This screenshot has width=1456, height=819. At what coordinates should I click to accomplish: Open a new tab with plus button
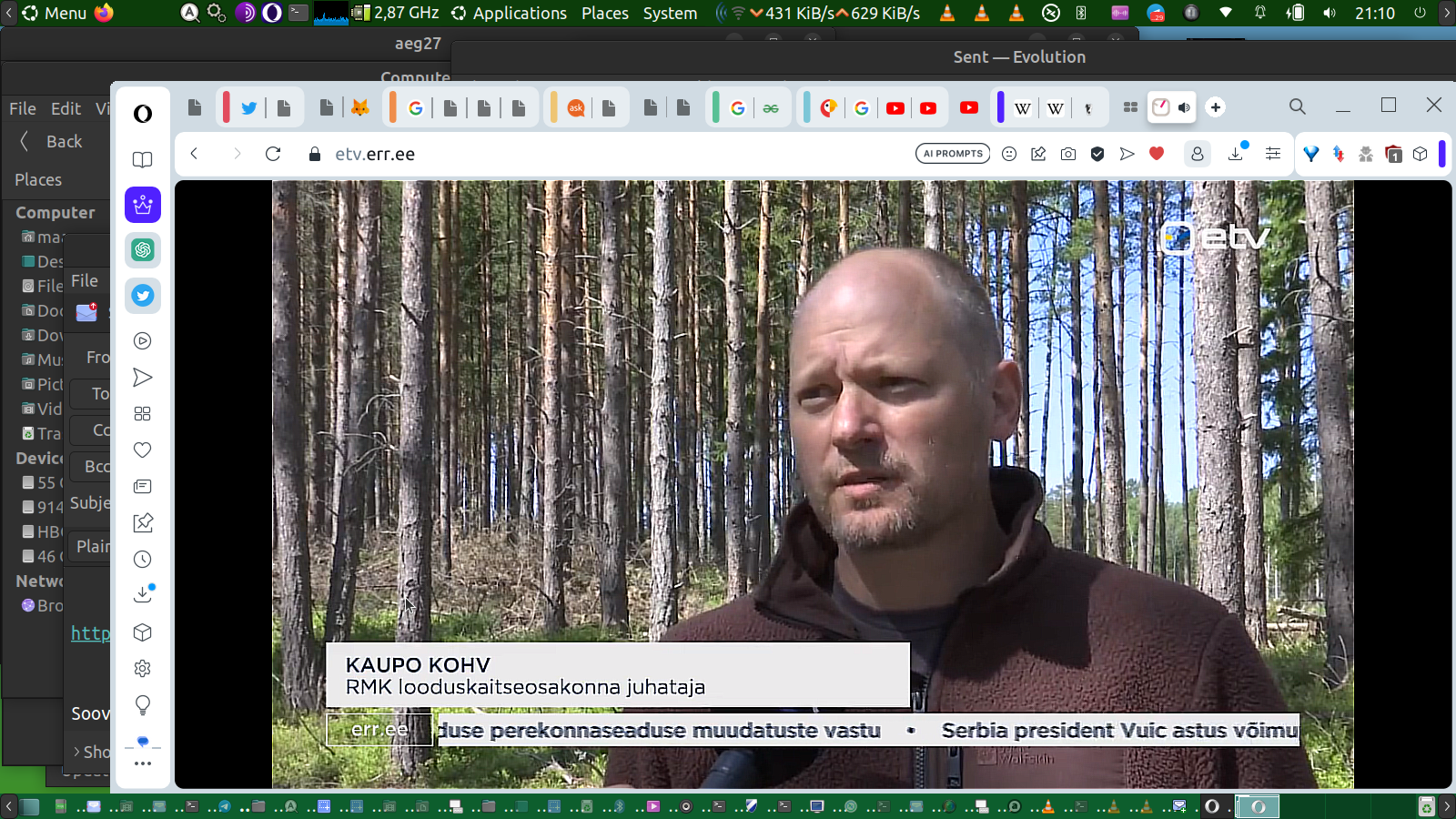[1216, 107]
